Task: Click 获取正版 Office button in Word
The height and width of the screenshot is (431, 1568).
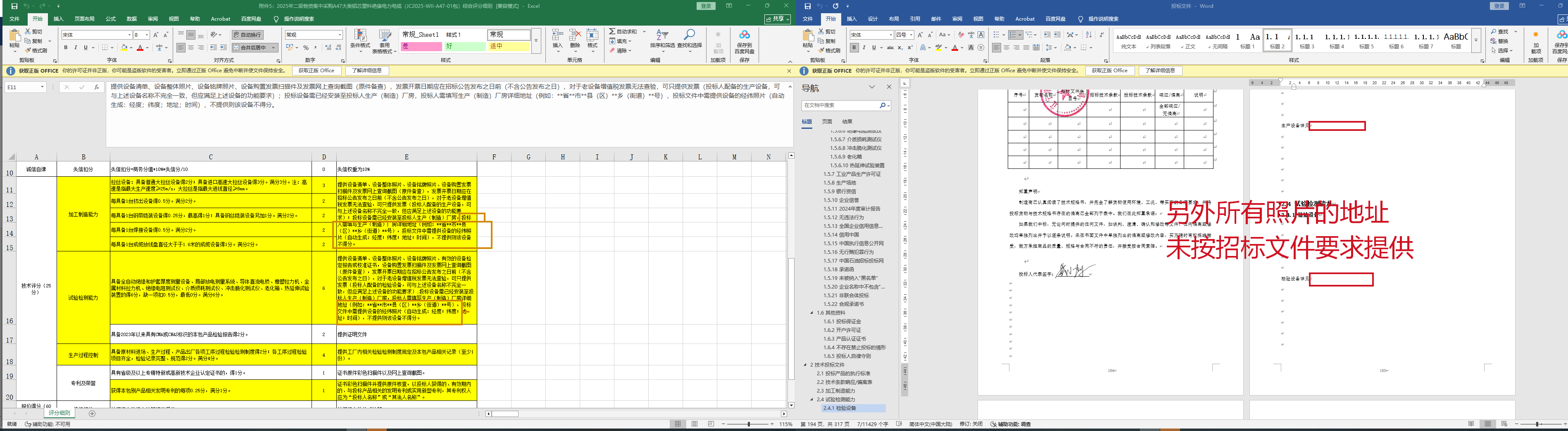Action: [x=1110, y=71]
